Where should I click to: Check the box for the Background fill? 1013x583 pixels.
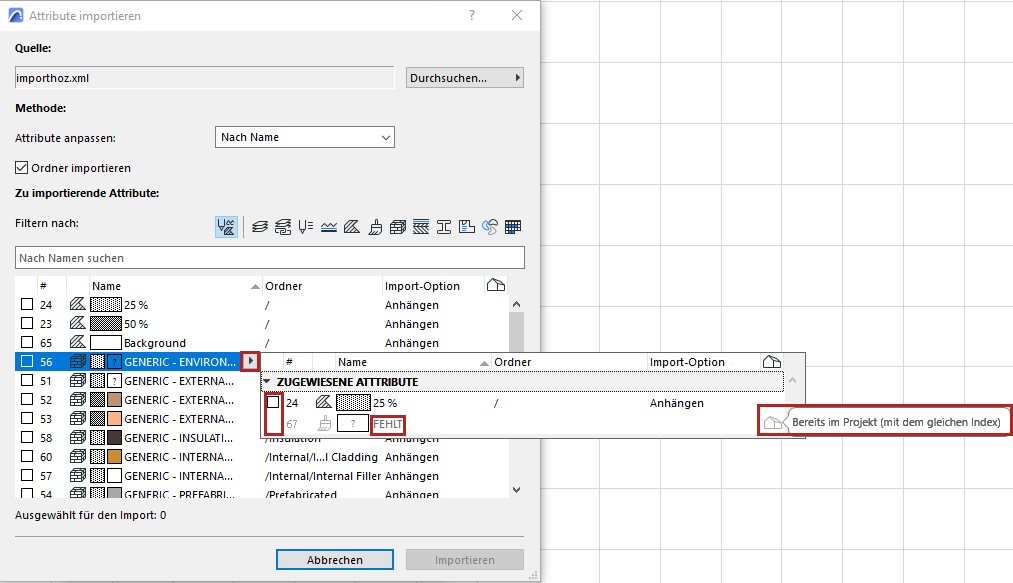[26, 342]
